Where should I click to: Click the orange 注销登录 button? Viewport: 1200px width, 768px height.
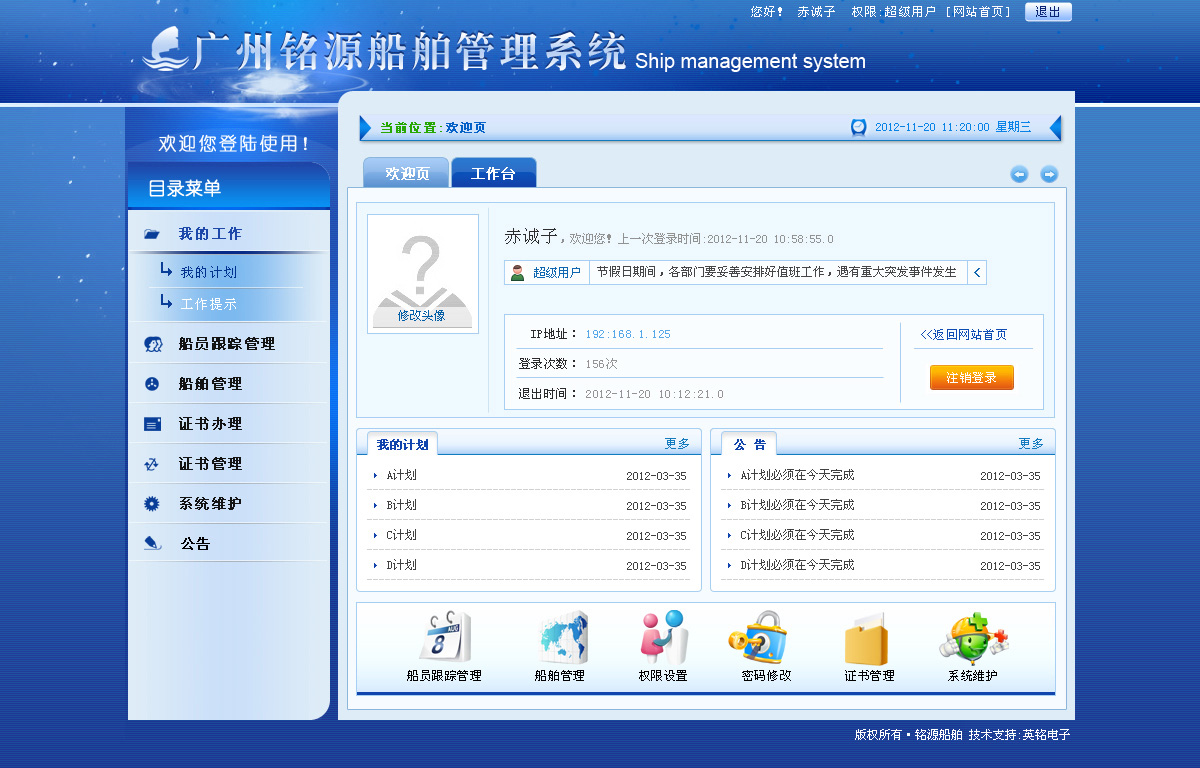(x=972, y=378)
